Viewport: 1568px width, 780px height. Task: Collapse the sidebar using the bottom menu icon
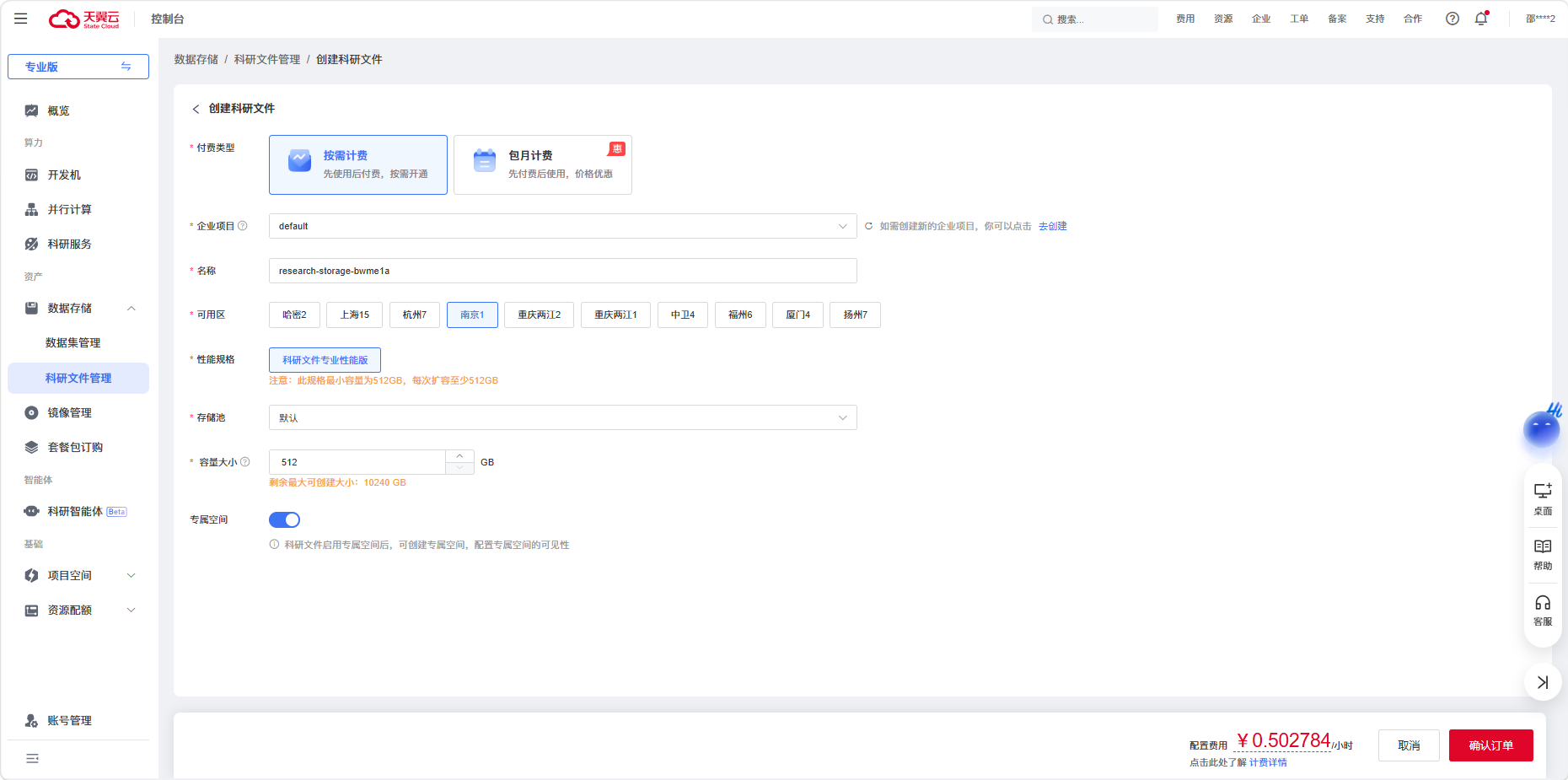pyautogui.click(x=32, y=758)
